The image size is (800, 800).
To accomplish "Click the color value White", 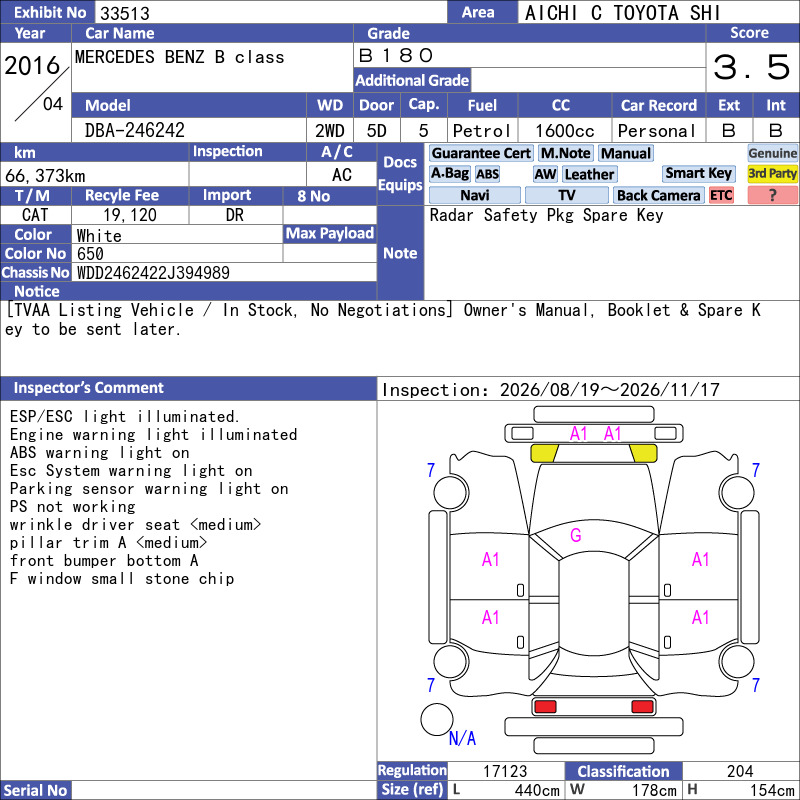I will [99, 236].
